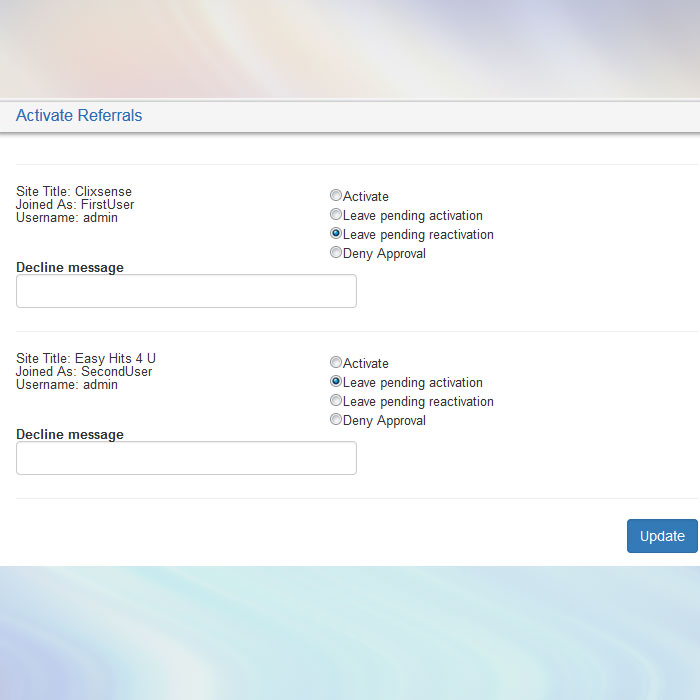
Task: Click the 'Joined As: FirstUser' text
Action: tap(75, 204)
